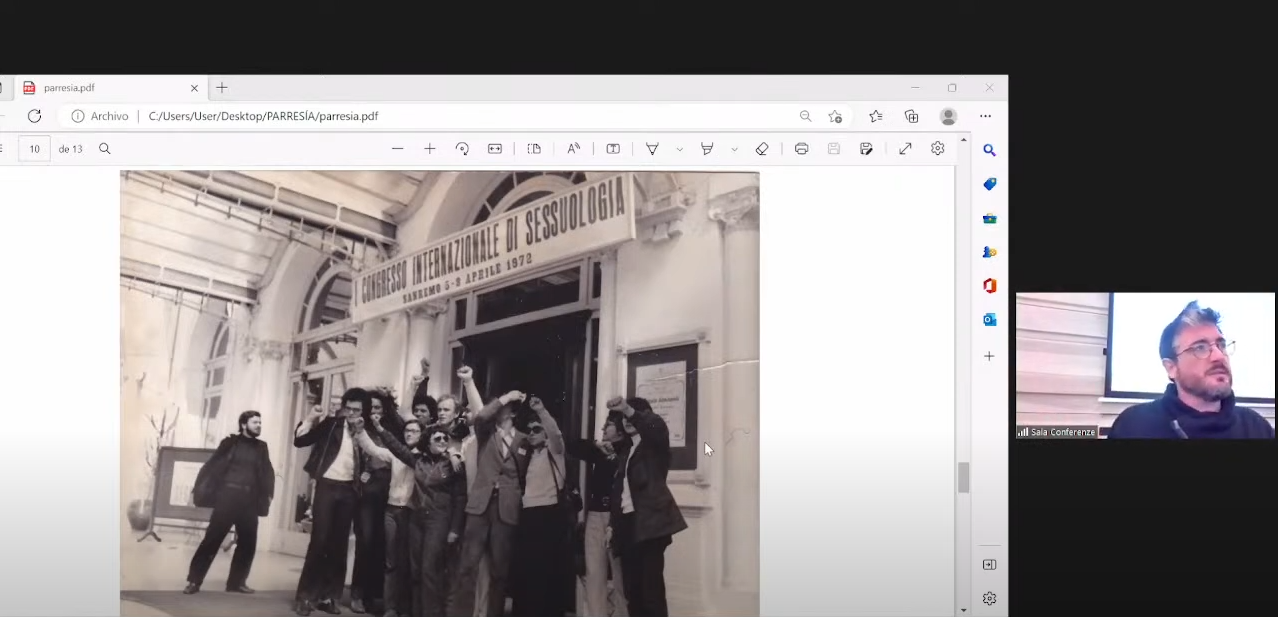
Task: Select the Draw pen tool
Action: [x=652, y=149]
